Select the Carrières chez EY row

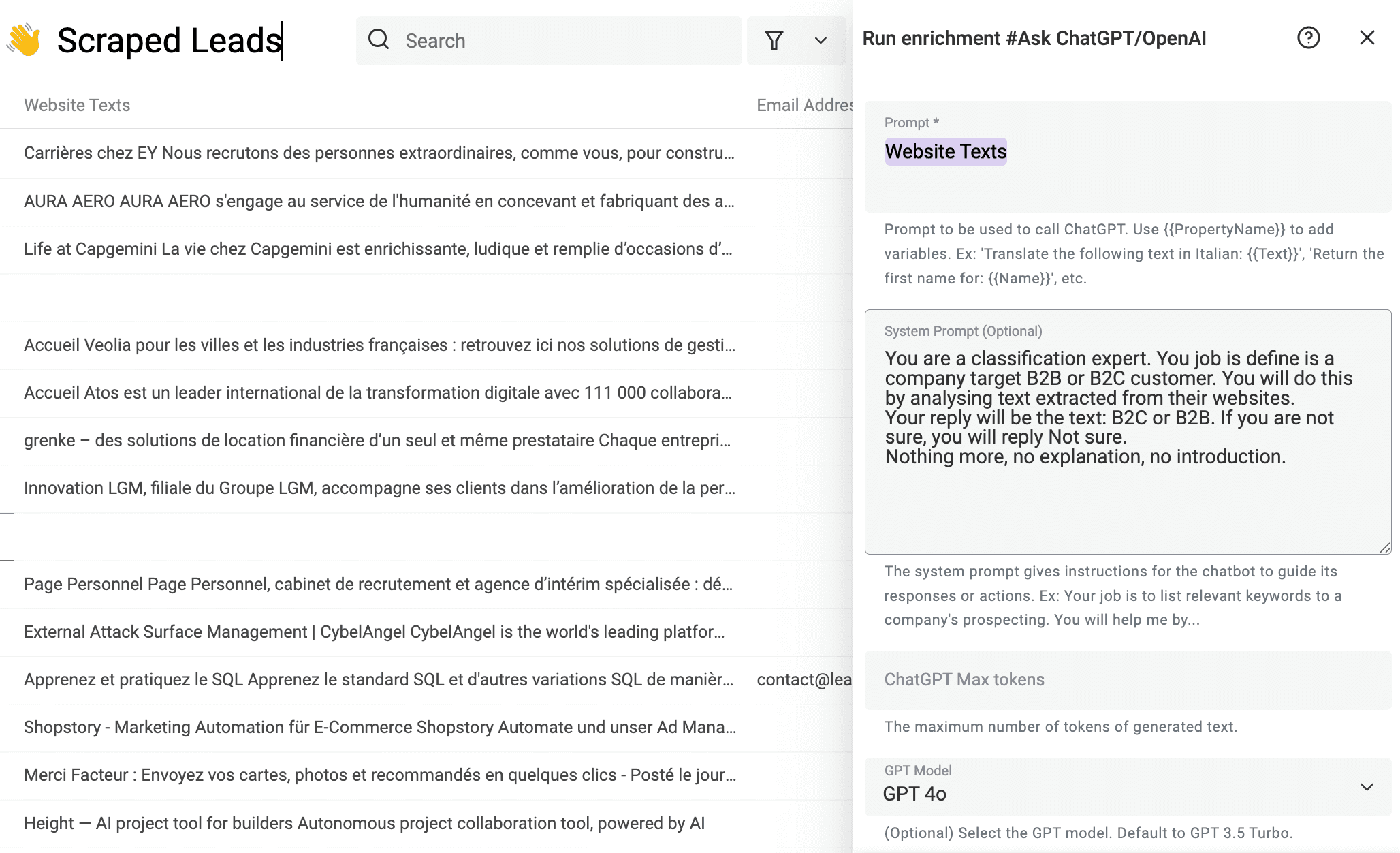click(x=379, y=153)
